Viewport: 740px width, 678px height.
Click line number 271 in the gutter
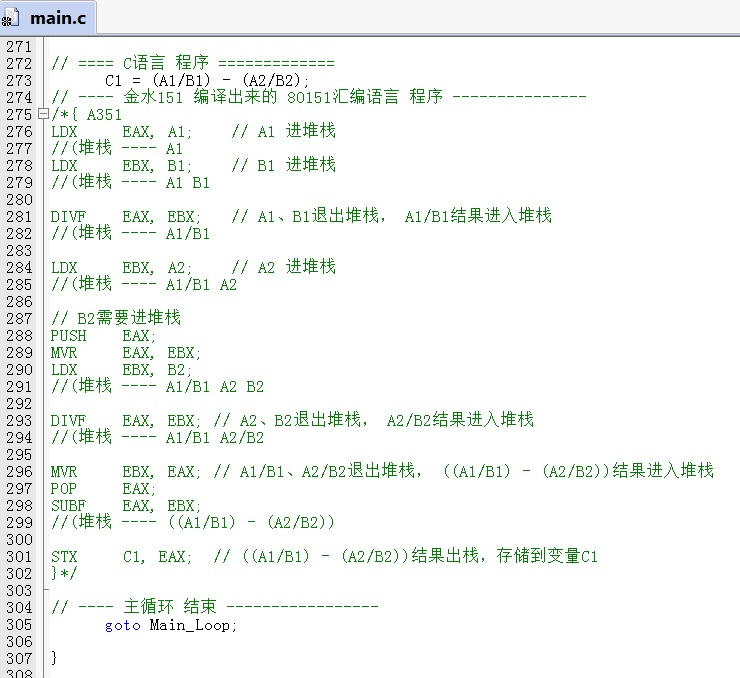19,46
